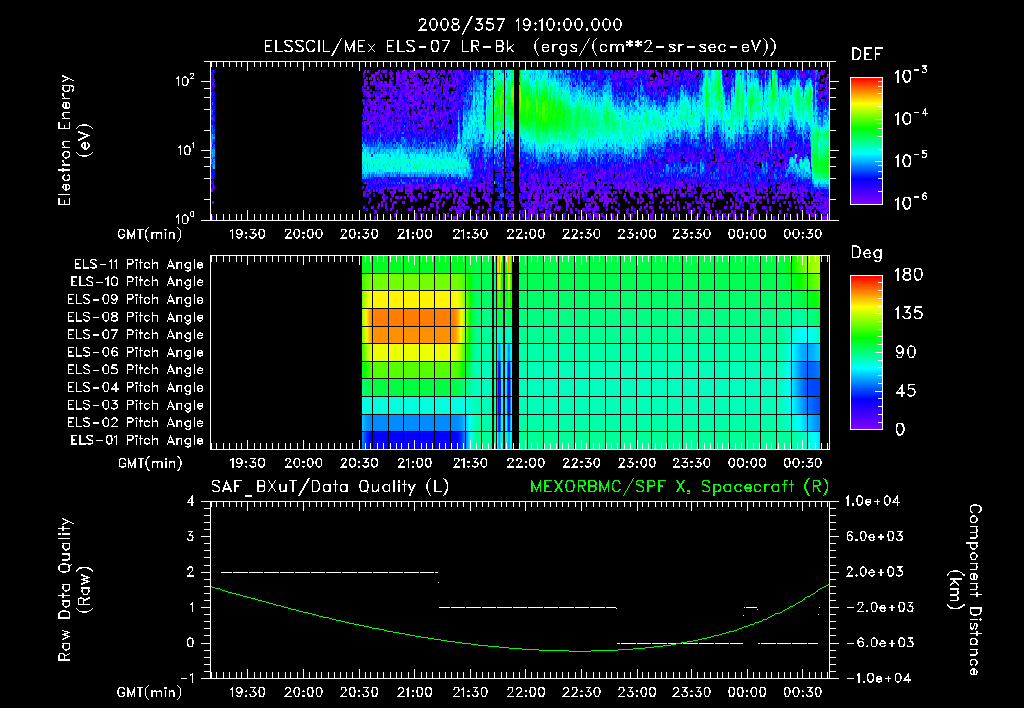This screenshot has height=708, width=1024.
Task: Click the Deg pitch angle color bar
Action: (866, 352)
